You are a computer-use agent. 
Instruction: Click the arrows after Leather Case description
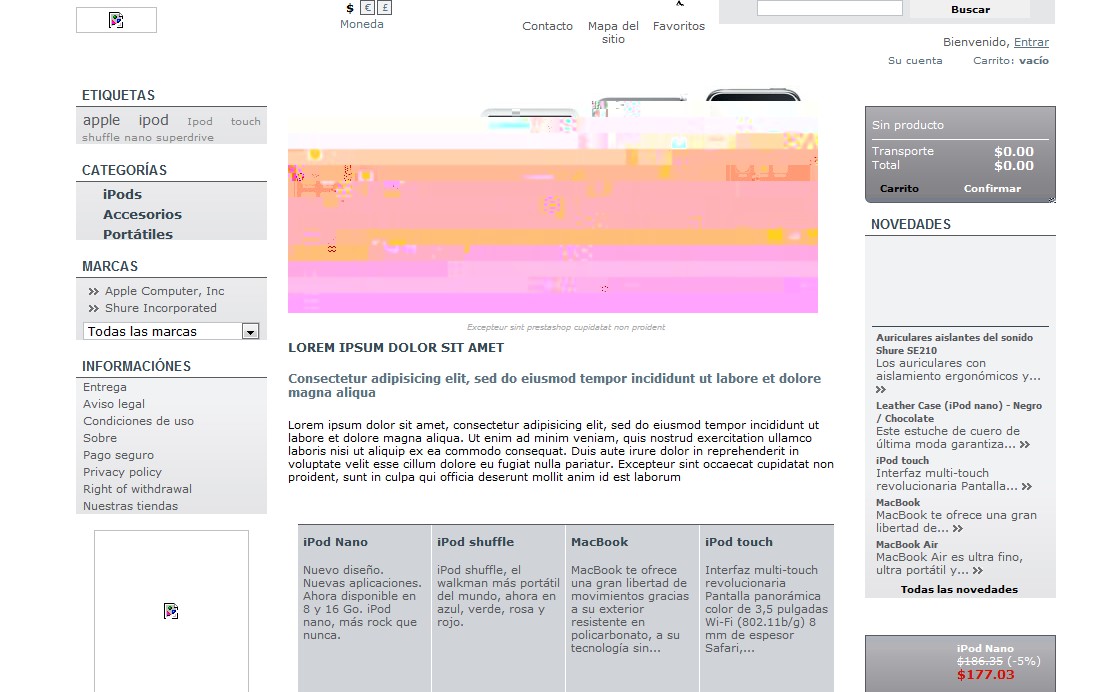pos(1024,444)
